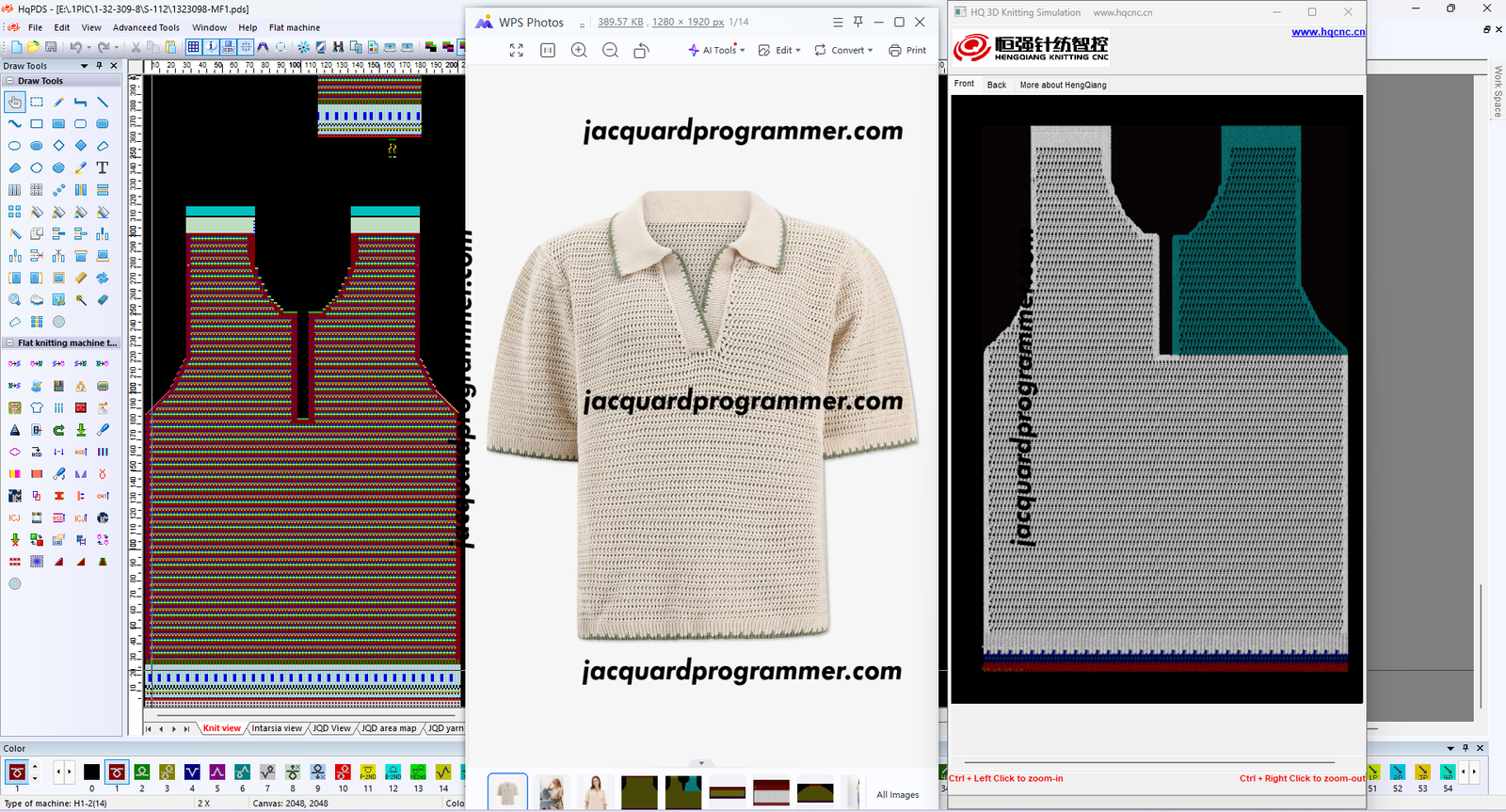Choose the rectangular selection marquee tool
The image size is (1506, 812).
pyautogui.click(x=37, y=102)
